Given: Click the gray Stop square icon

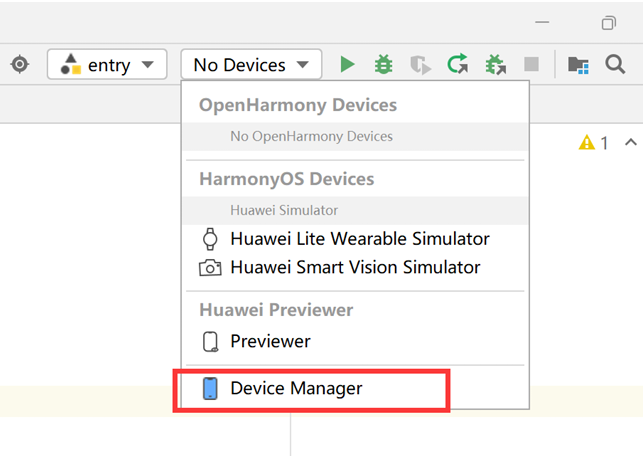Looking at the screenshot, I should [531, 64].
